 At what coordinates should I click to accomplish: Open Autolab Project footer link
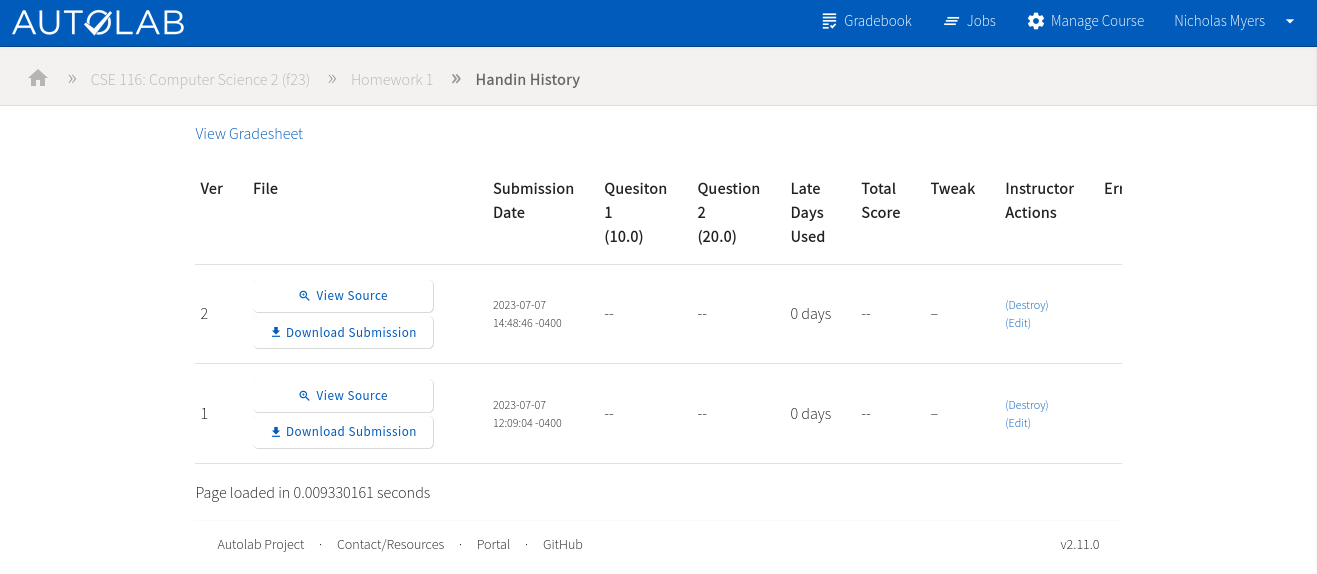tap(261, 545)
